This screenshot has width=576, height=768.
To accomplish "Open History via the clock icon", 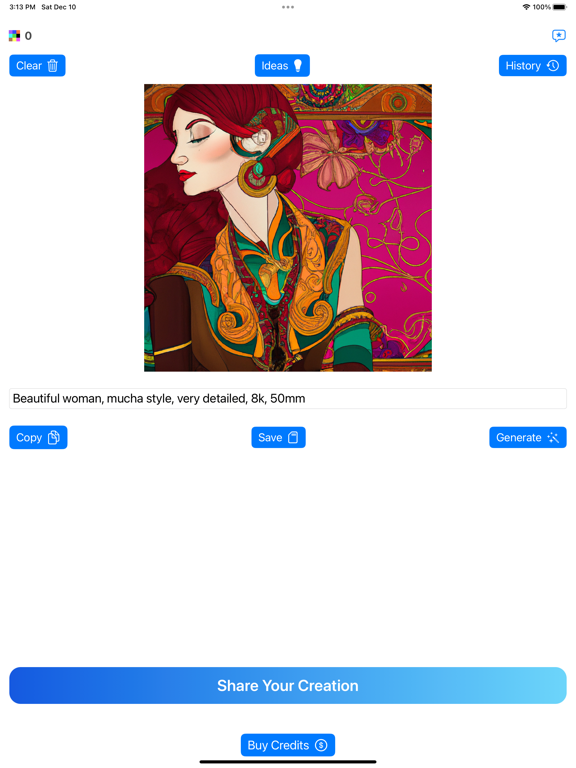I will tap(553, 66).
